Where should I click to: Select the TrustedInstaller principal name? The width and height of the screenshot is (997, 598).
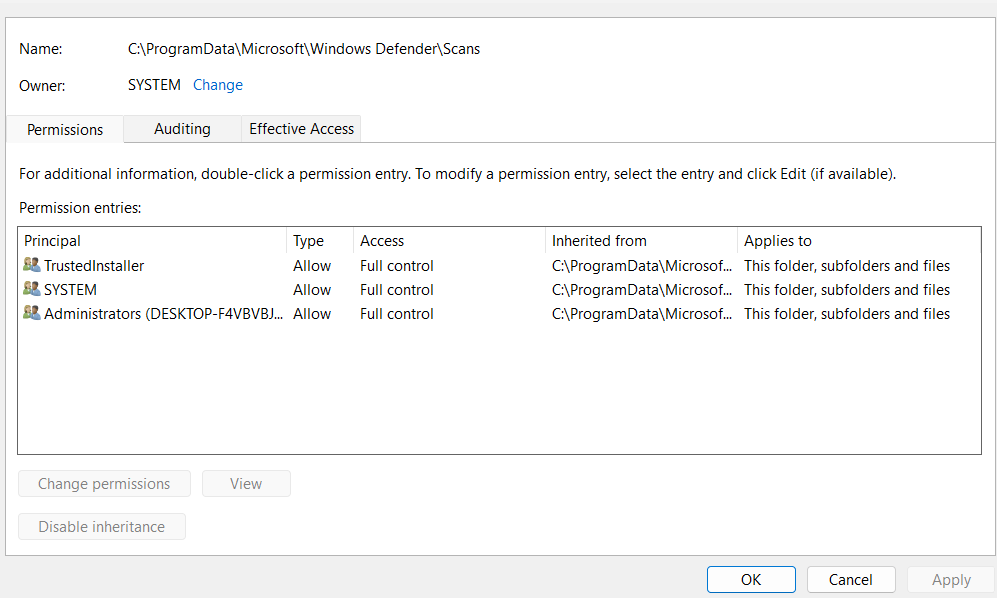(94, 266)
